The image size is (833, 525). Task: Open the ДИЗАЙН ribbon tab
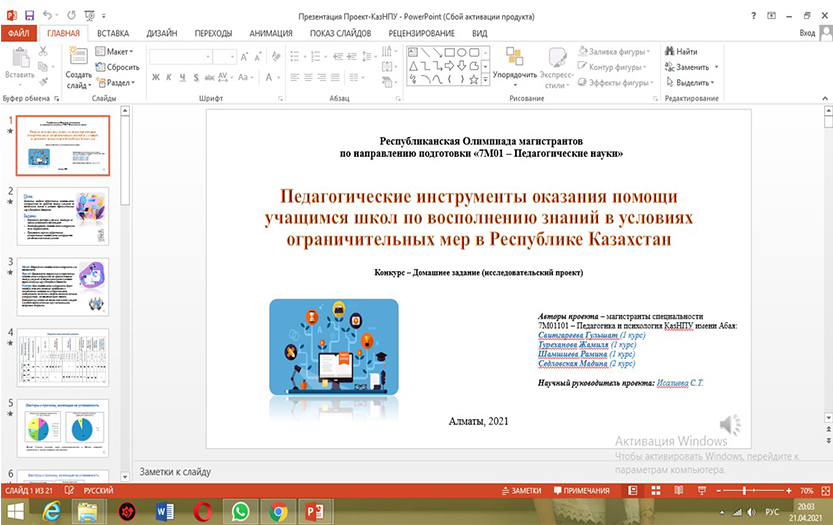(x=161, y=33)
